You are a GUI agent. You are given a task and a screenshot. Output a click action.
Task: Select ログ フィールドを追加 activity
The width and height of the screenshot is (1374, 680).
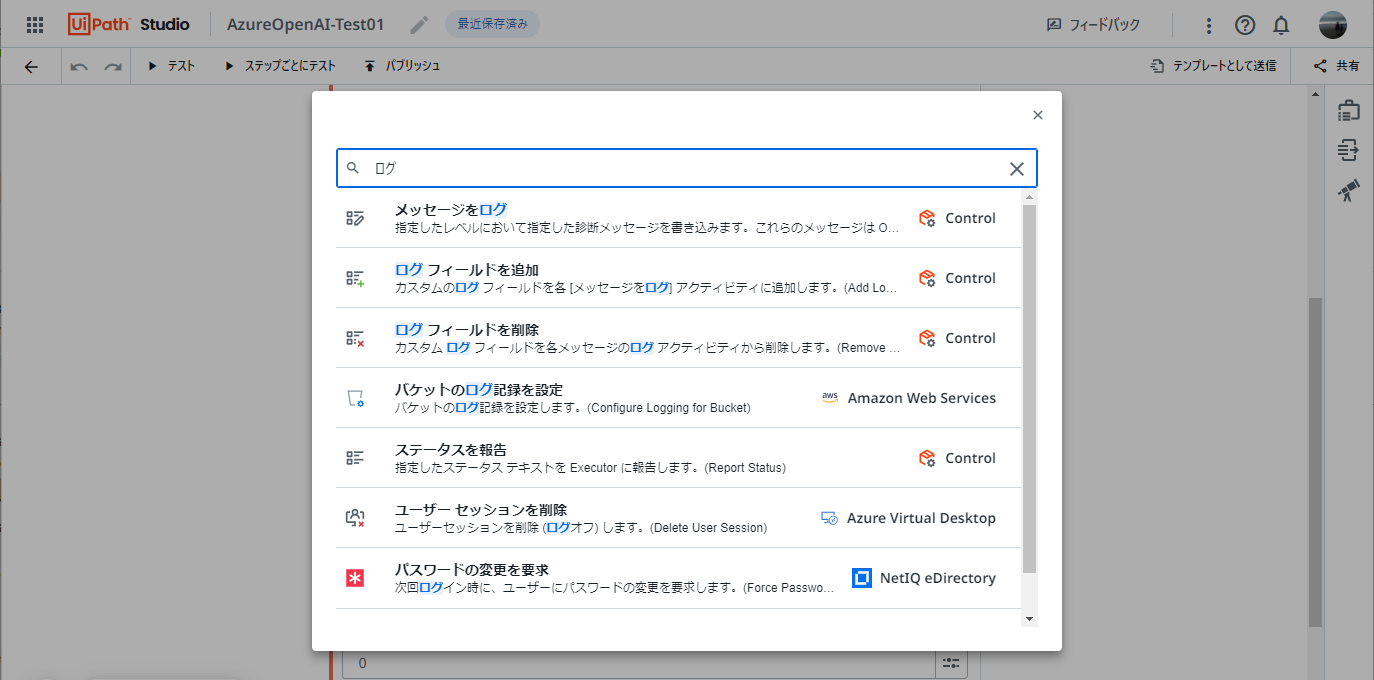679,278
